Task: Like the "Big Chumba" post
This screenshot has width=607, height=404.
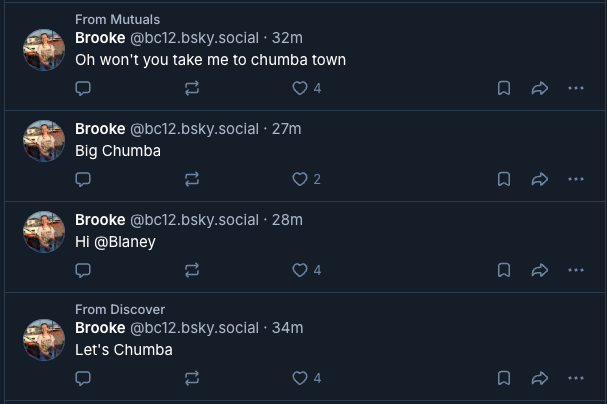Action: point(299,179)
